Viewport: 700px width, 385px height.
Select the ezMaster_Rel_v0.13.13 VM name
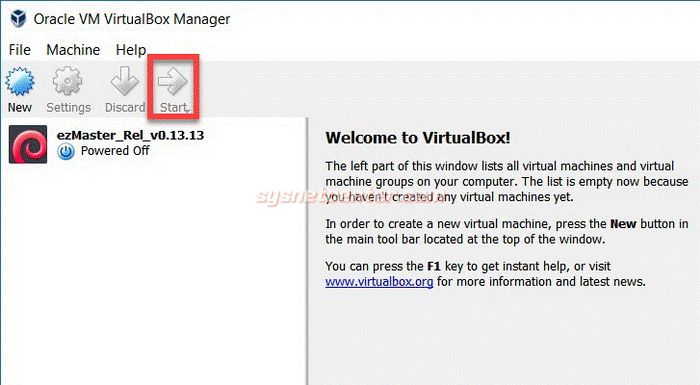pyautogui.click(x=130, y=135)
